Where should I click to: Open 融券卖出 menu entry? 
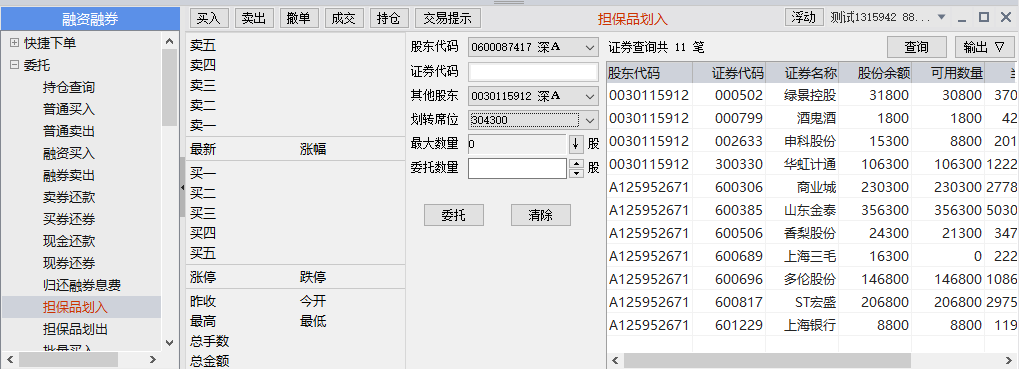click(69, 175)
